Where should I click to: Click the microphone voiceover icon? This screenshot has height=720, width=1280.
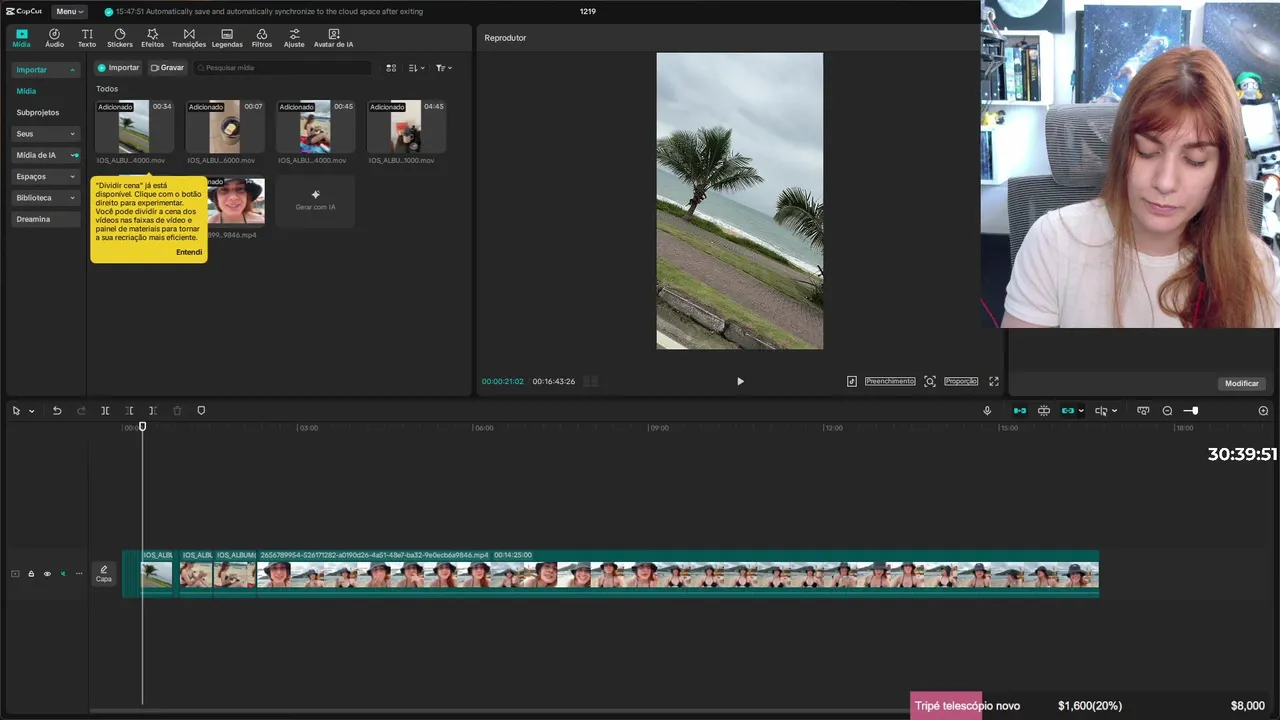[987, 411]
